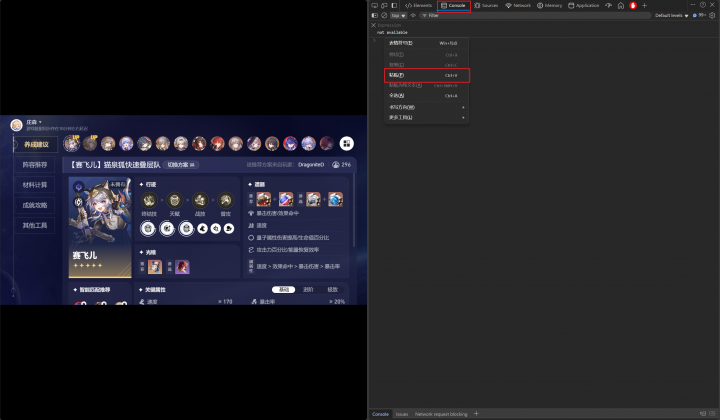Click the 普攻 trace icon
Viewport: 720px width, 420px height.
[x=225, y=200]
